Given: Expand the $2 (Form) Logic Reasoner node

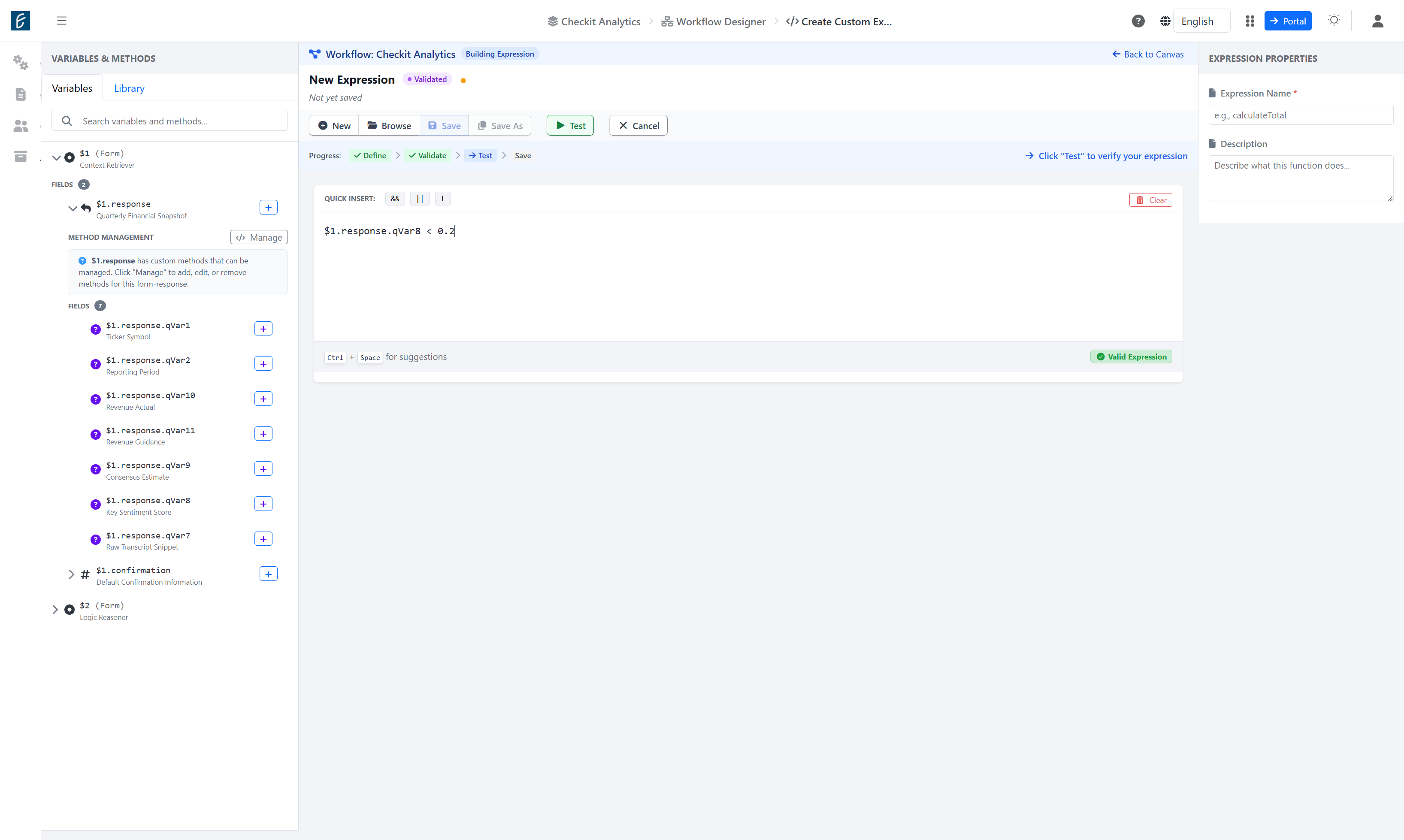Looking at the screenshot, I should point(55,610).
